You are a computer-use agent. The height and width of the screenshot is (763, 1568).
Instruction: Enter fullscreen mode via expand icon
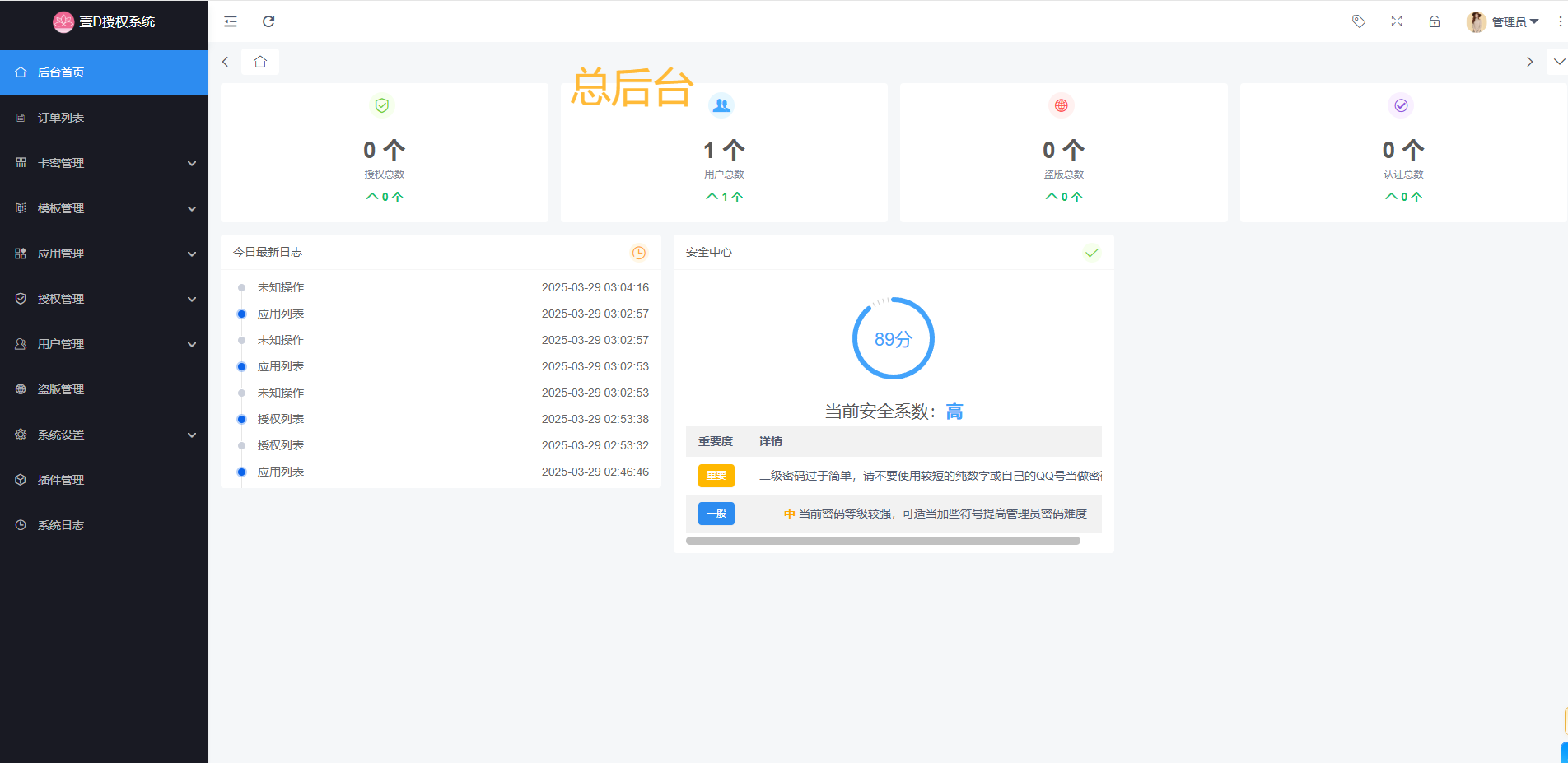click(1396, 21)
